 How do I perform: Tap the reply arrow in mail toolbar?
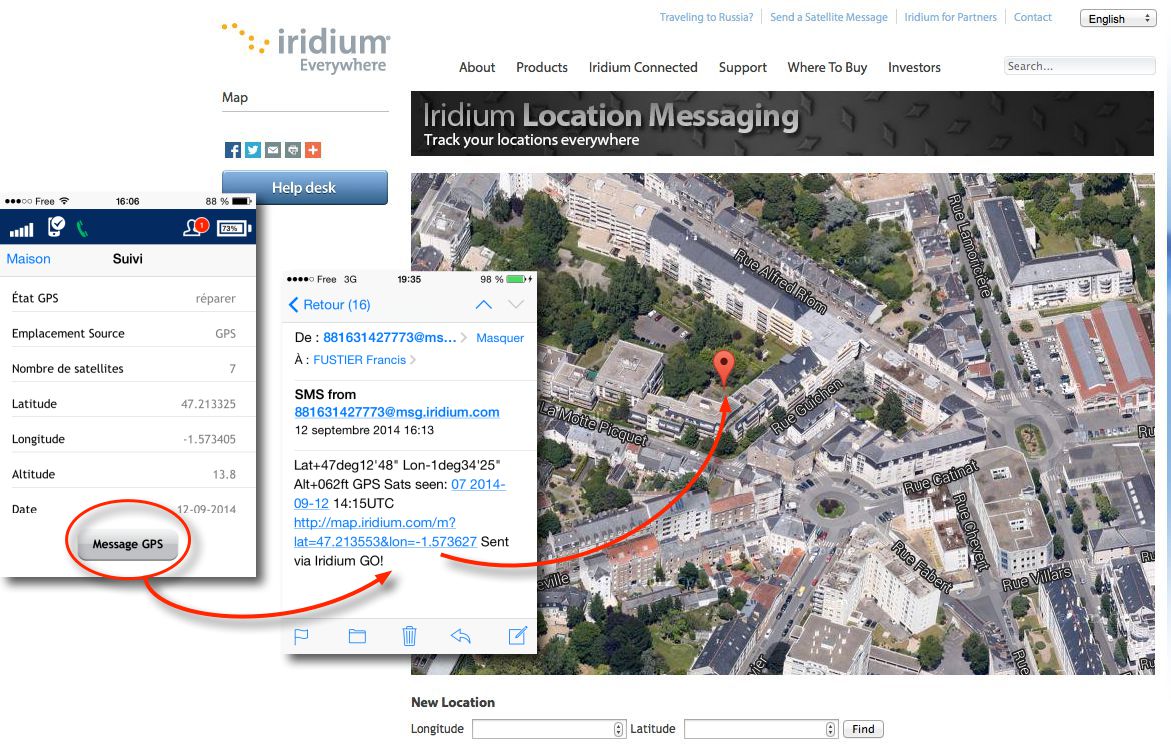click(x=461, y=636)
